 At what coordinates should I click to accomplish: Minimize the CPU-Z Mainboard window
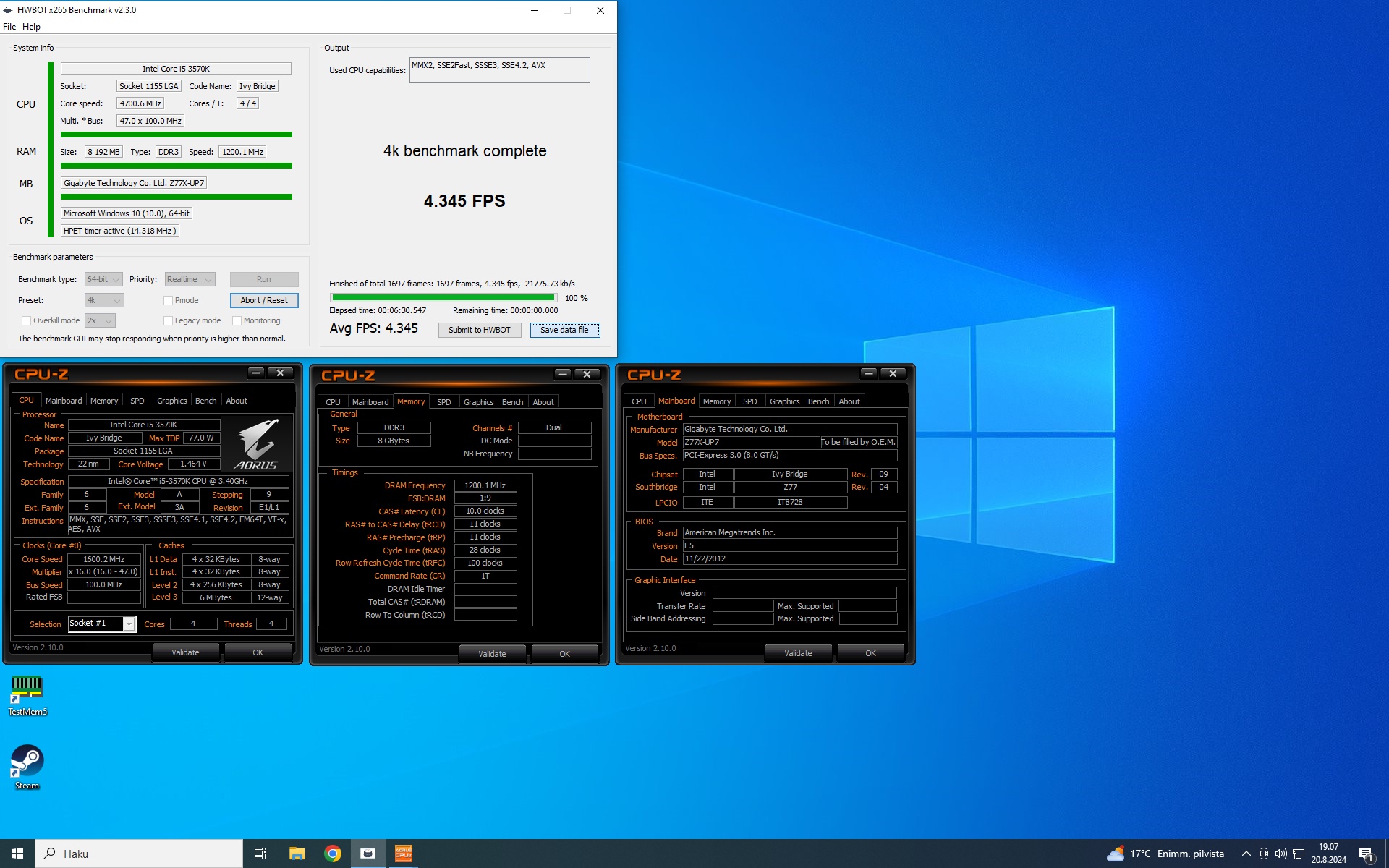(869, 373)
